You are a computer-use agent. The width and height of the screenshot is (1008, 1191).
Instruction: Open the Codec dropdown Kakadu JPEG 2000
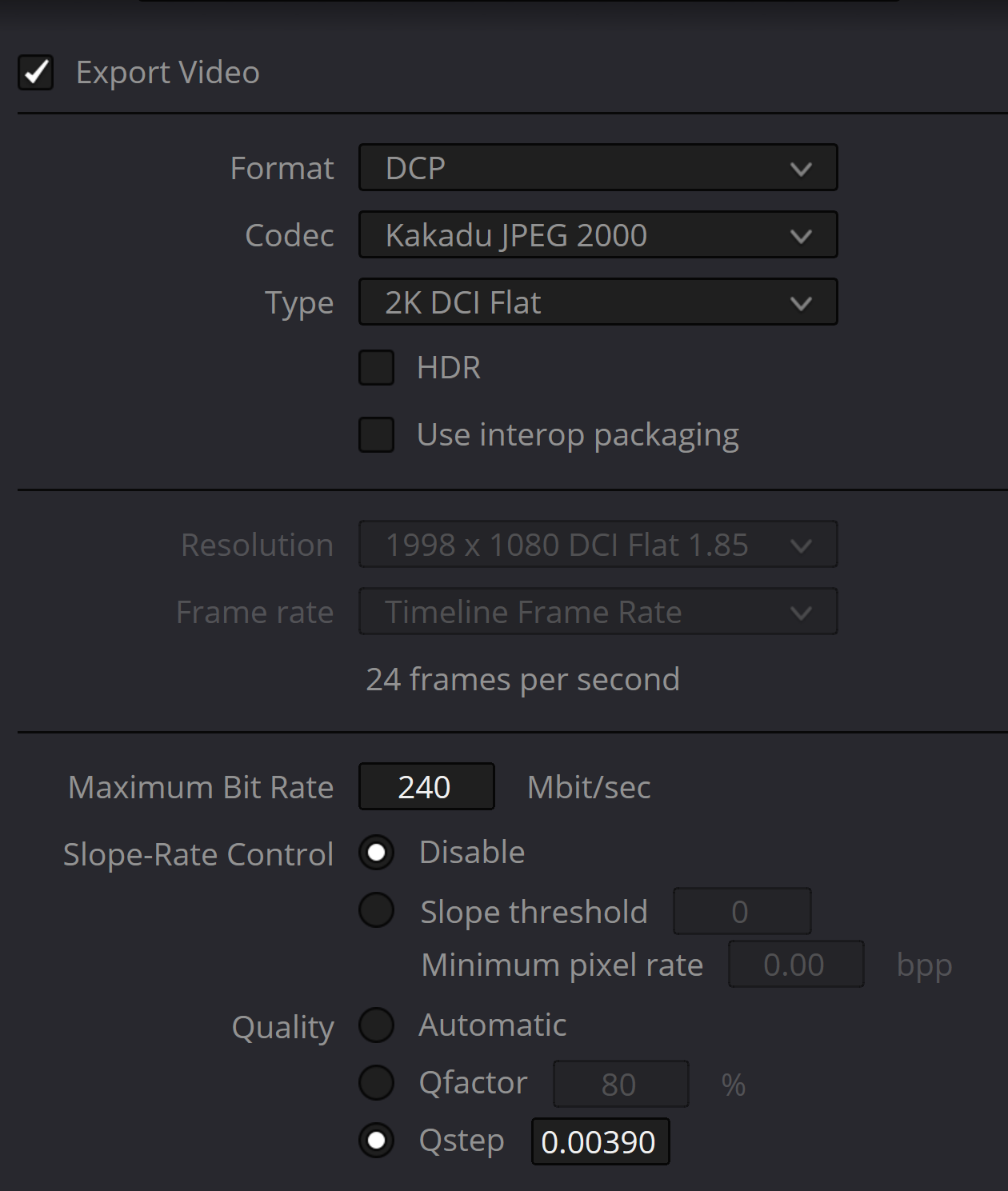[598, 235]
